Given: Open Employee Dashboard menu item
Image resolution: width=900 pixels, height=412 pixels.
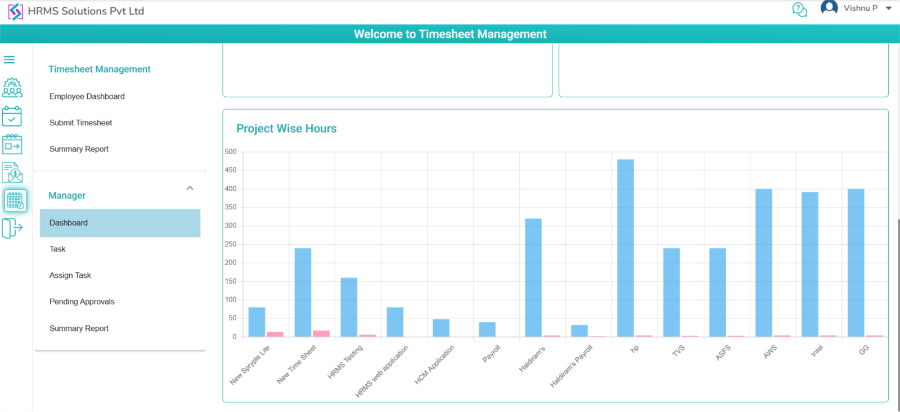Looking at the screenshot, I should 87,96.
